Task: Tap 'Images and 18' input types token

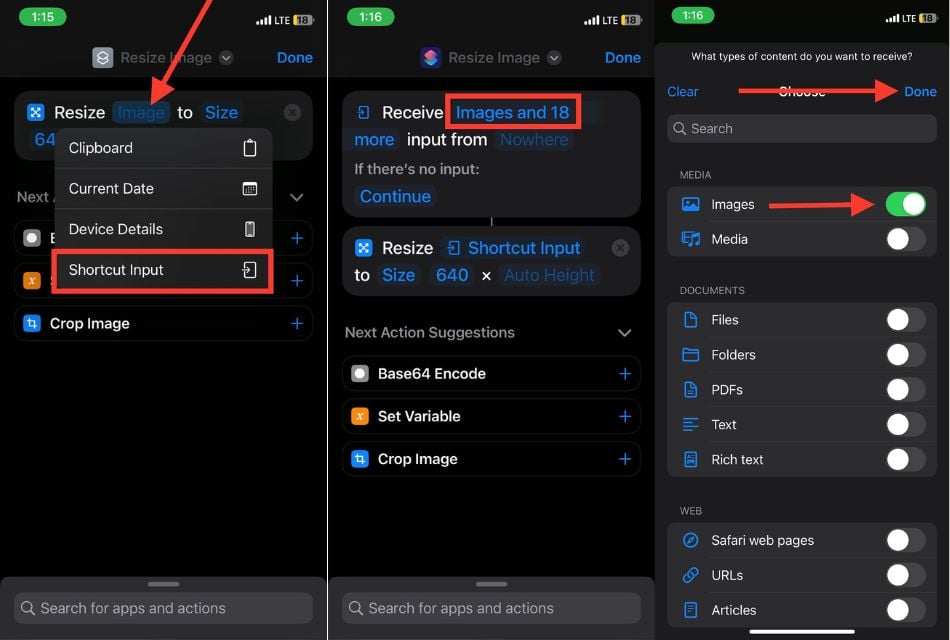Action: coord(513,112)
